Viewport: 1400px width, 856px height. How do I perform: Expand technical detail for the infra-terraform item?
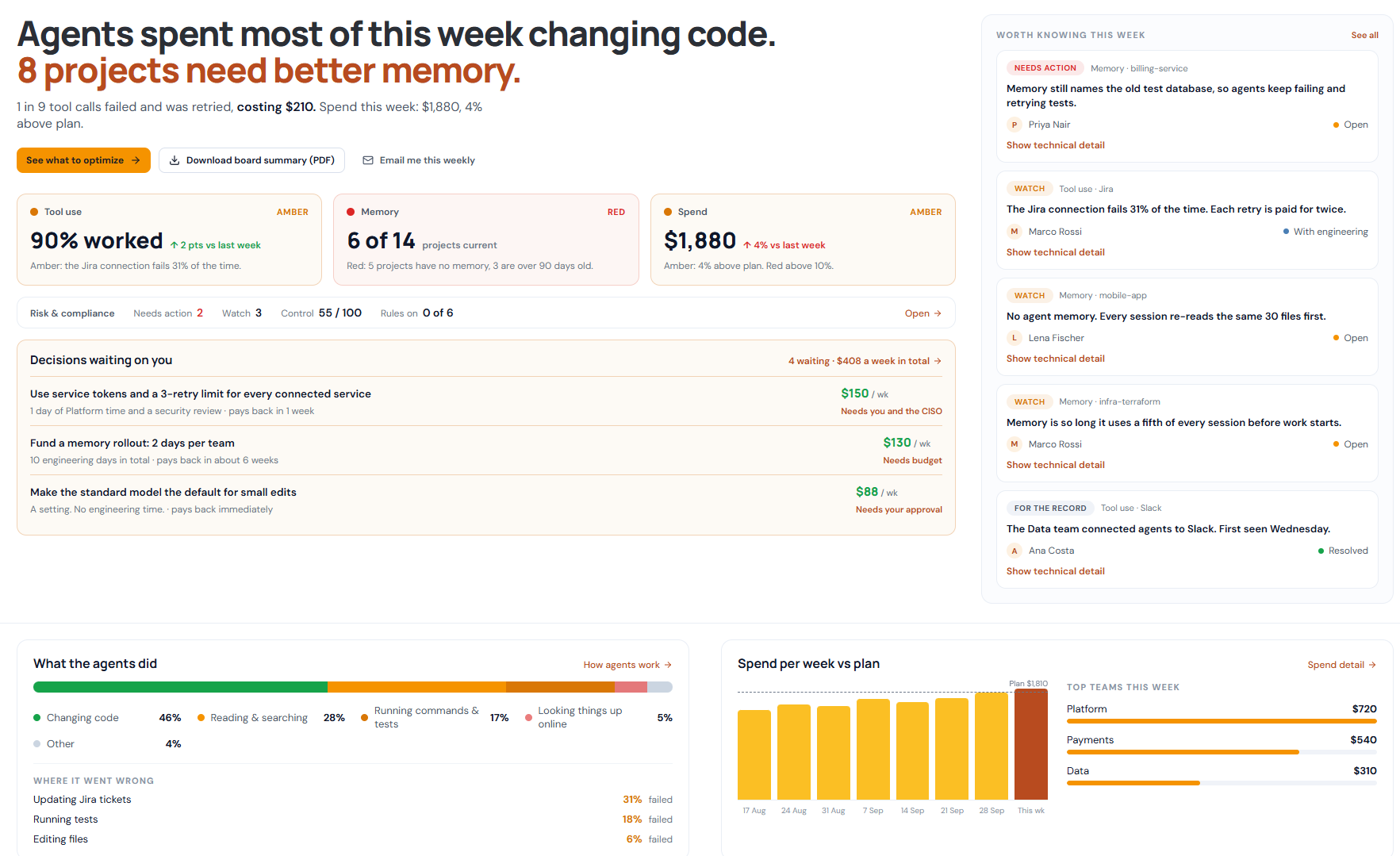1055,465
